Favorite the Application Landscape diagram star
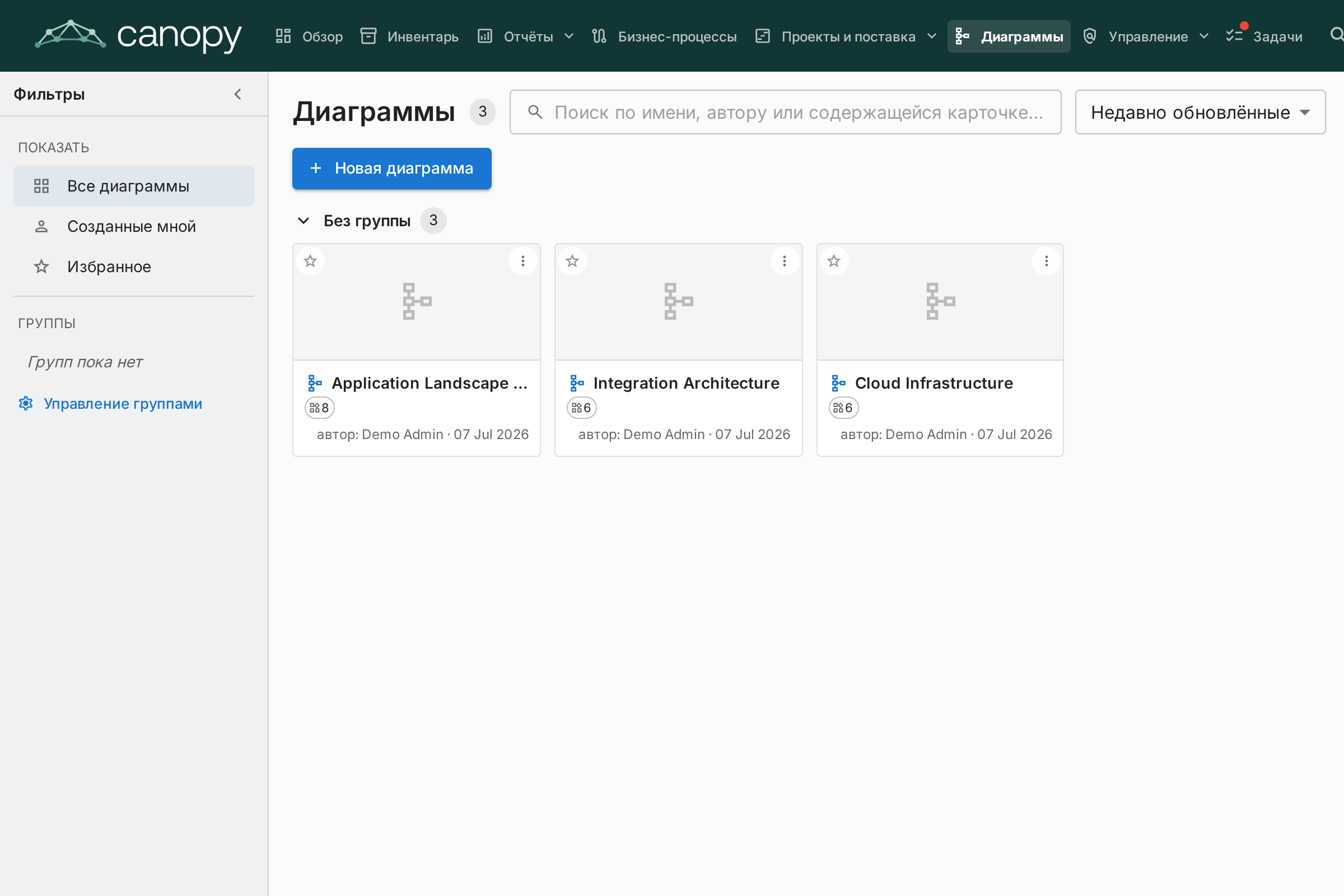Image resolution: width=1344 pixels, height=896 pixels. point(310,261)
